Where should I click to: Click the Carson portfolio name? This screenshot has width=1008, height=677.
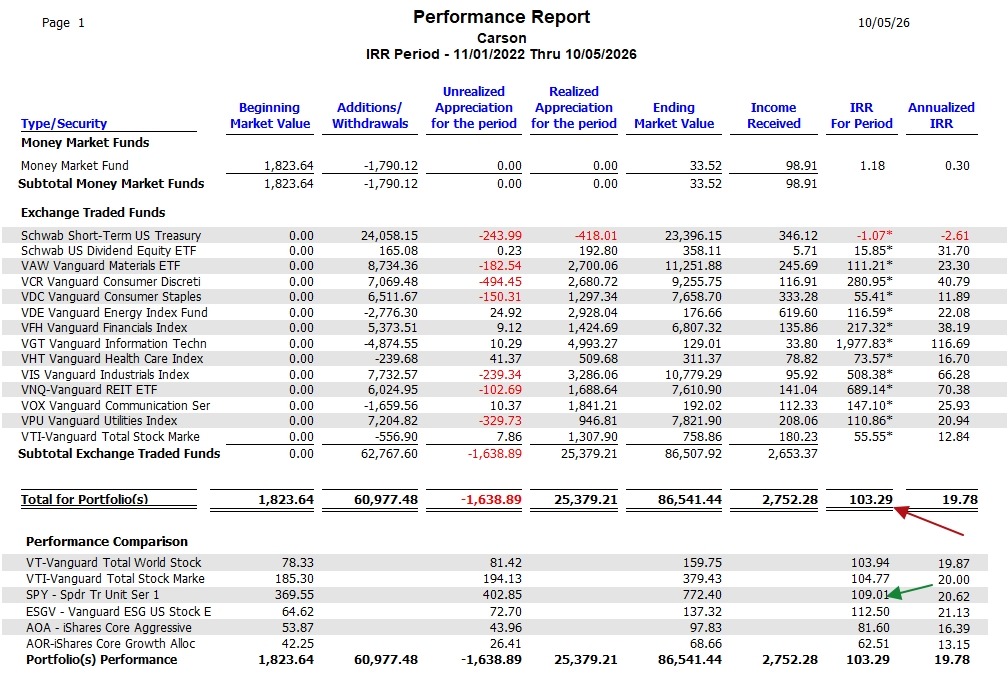[x=501, y=38]
